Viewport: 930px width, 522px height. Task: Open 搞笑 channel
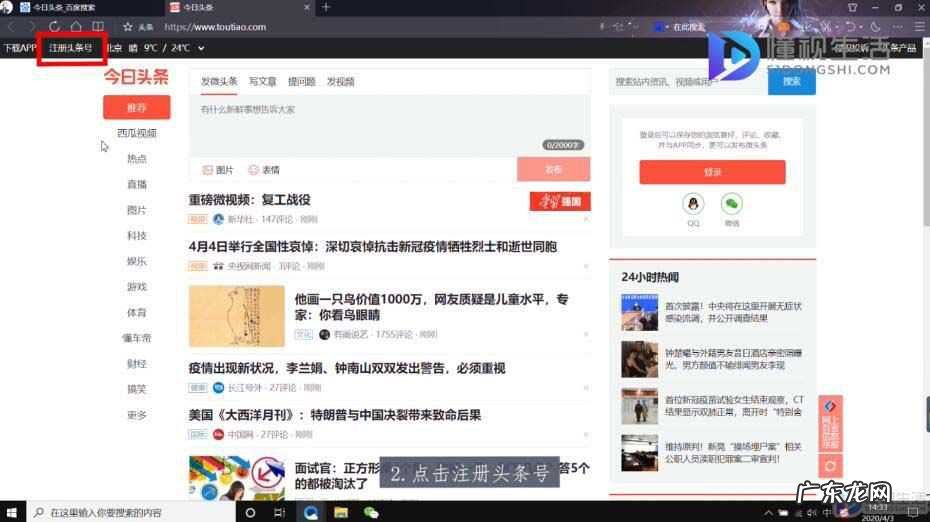[136, 389]
